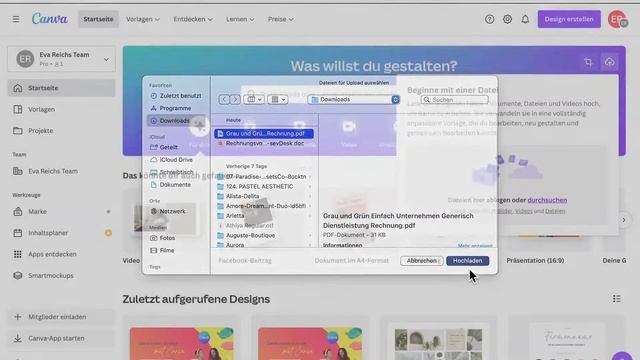Expand the 07-Paradise folder chevron
Image resolution: width=640 pixels, height=360 pixels.
310,177
